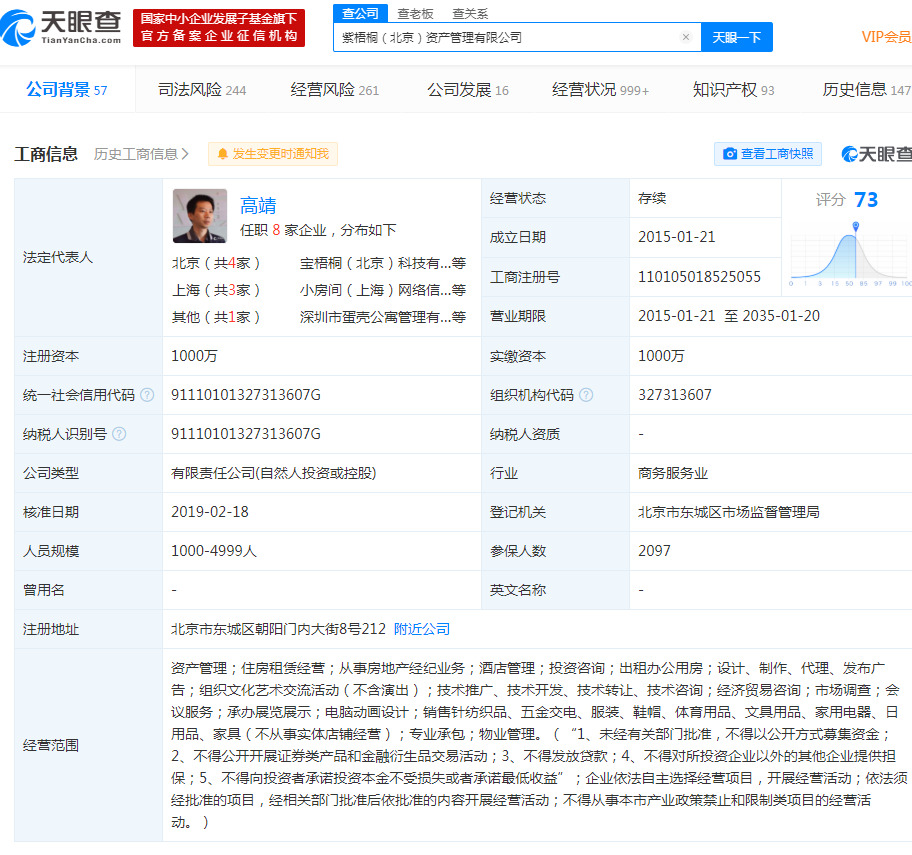Click the 人员规模 value 1000-4999人
The height and width of the screenshot is (855, 912).
tap(213, 551)
